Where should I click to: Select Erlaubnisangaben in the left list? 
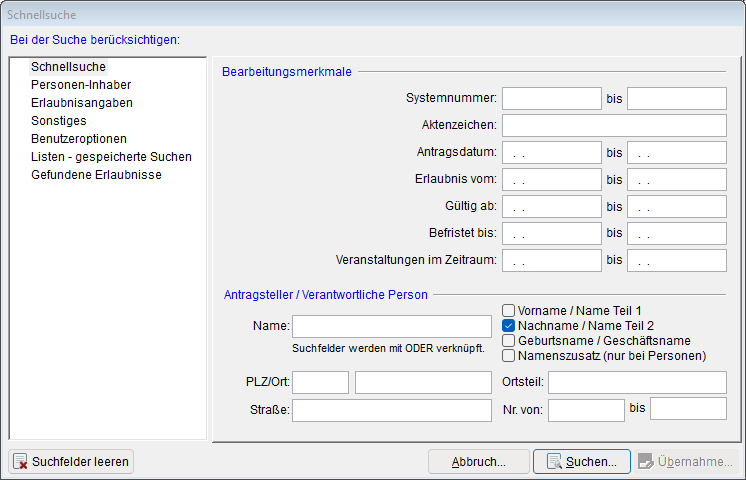click(x=81, y=103)
